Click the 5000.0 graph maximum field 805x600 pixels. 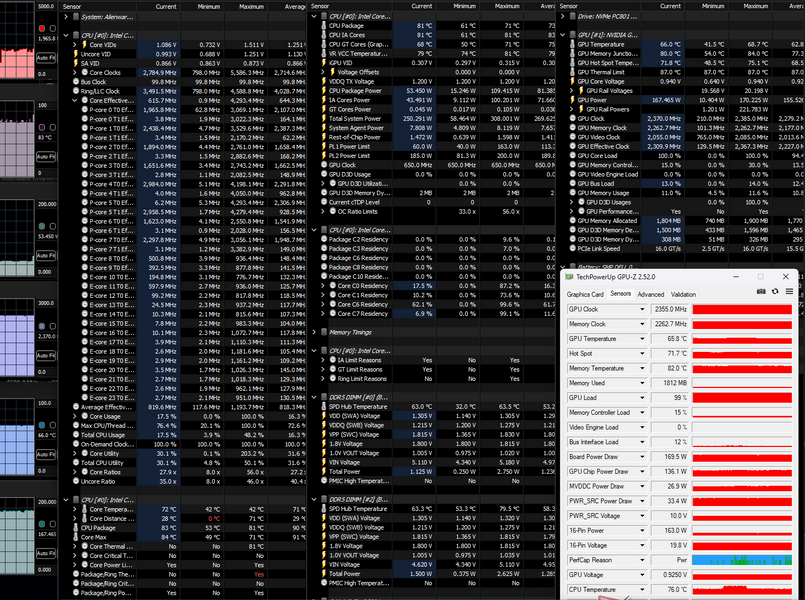point(46,6)
